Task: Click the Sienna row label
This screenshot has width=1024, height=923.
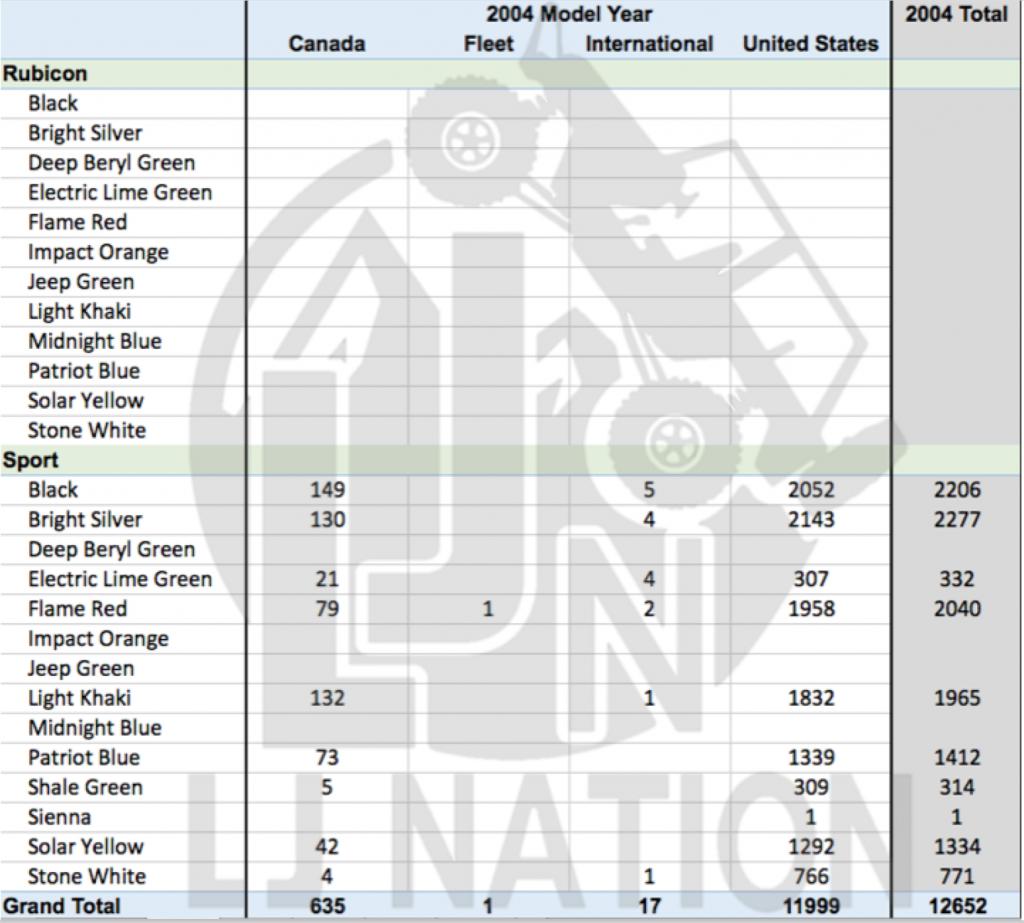Action: 59,817
